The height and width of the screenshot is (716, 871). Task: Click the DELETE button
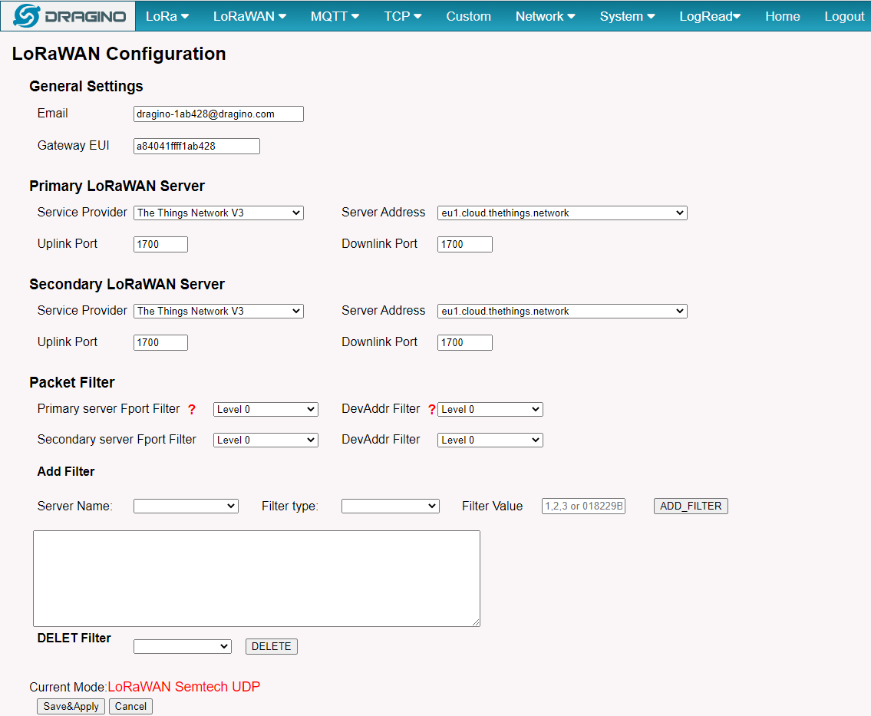[271, 646]
